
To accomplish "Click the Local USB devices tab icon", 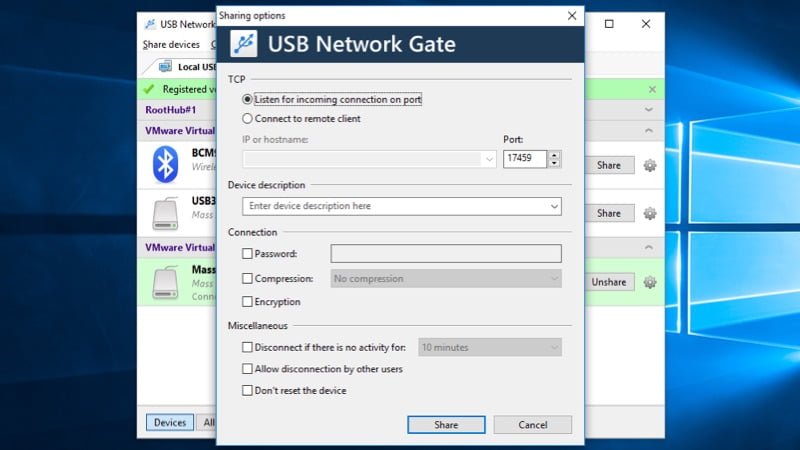I will tap(165, 66).
